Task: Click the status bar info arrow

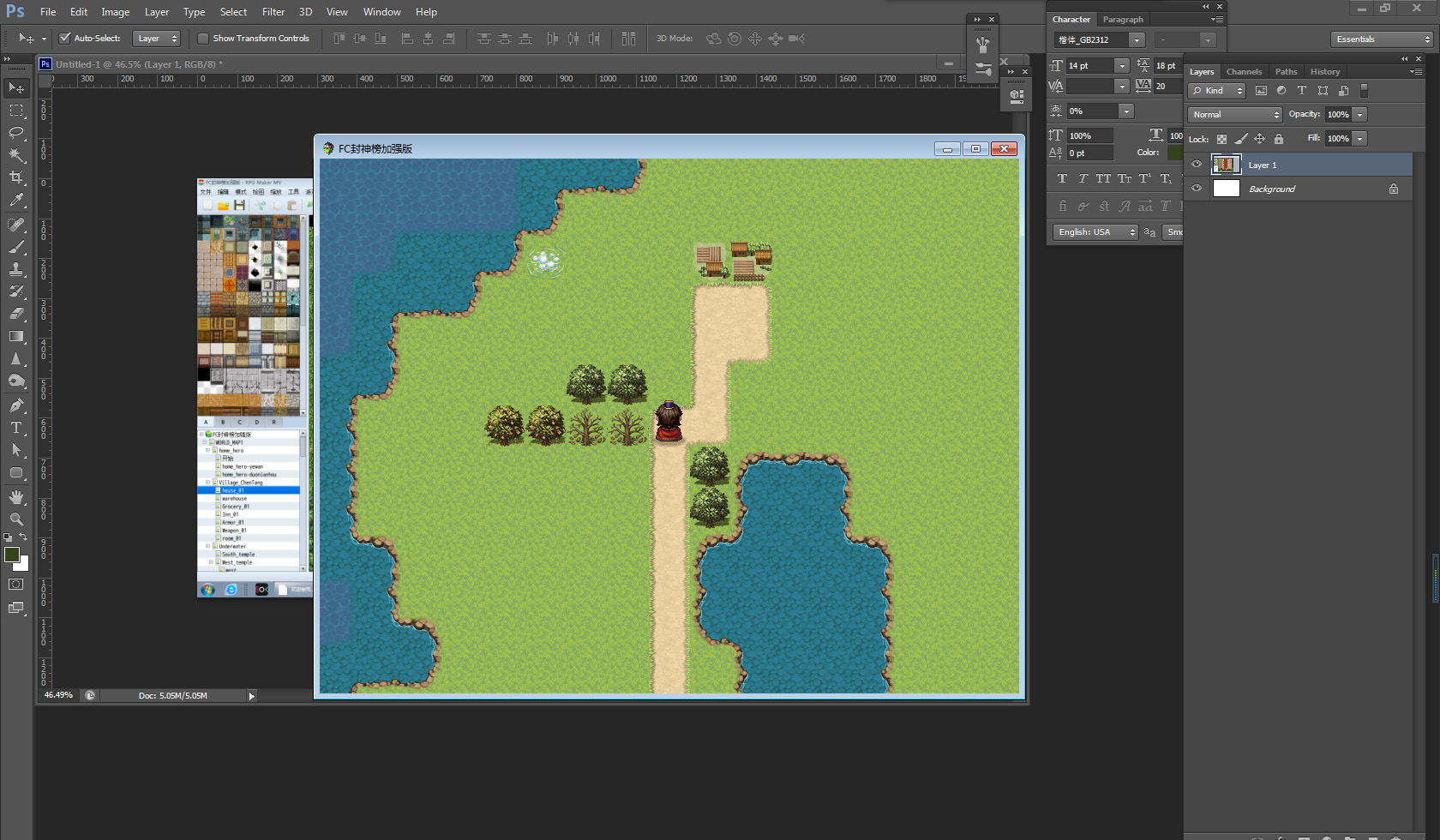Action: 251,696
